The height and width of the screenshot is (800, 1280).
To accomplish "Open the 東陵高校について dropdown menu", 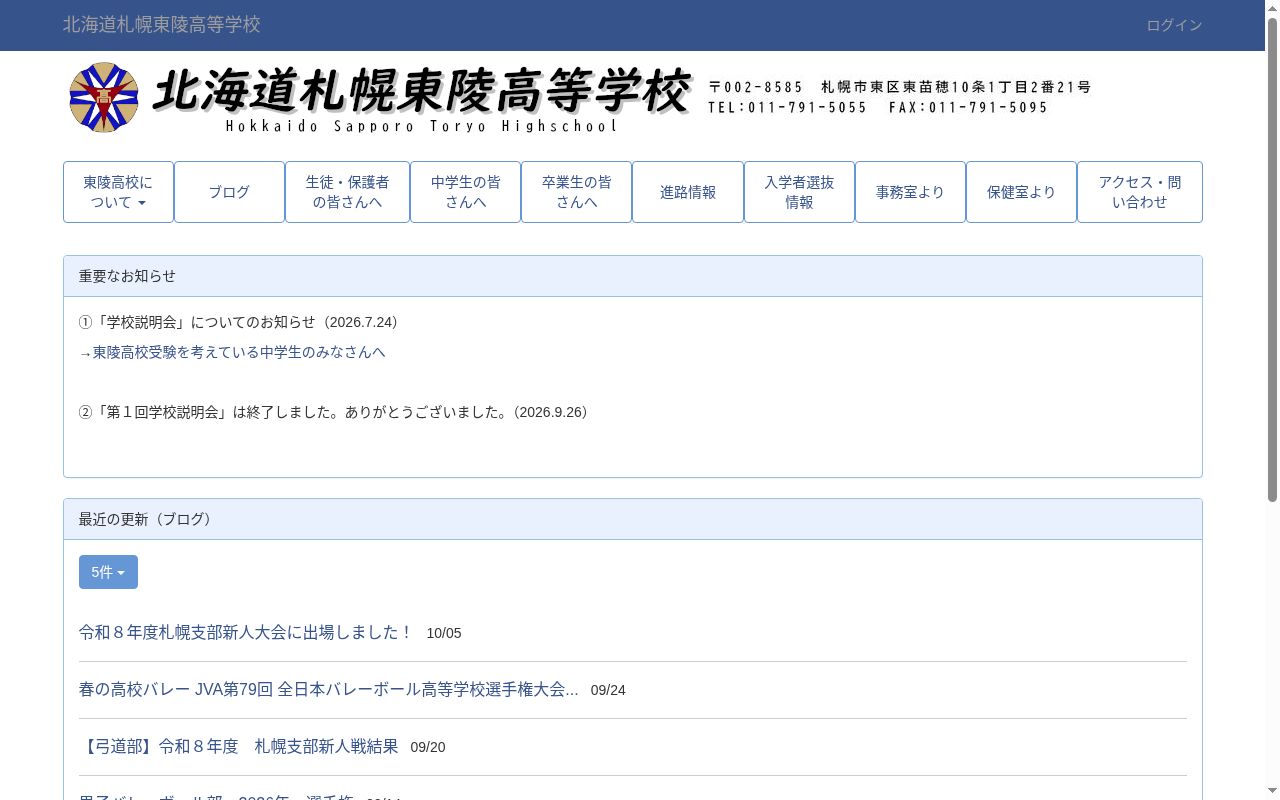I will pyautogui.click(x=118, y=192).
